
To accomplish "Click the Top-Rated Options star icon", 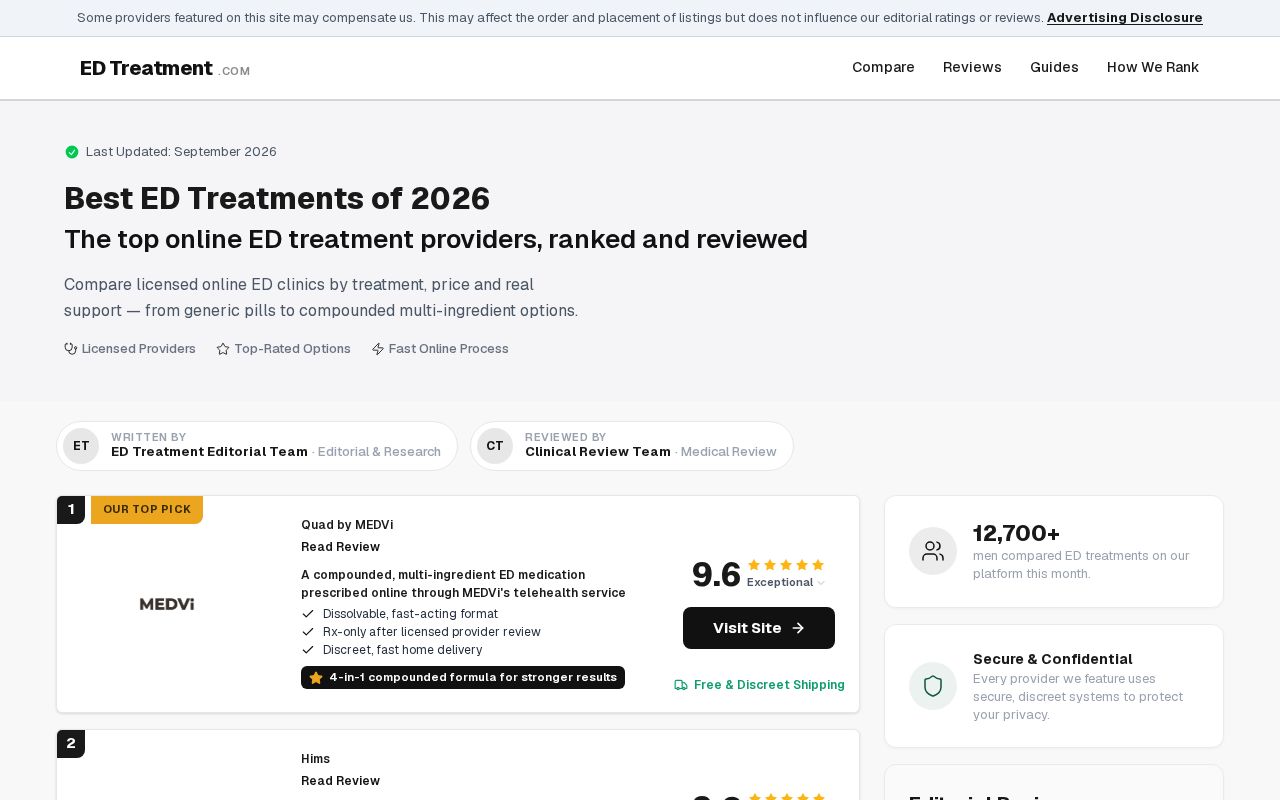I will pos(223,349).
